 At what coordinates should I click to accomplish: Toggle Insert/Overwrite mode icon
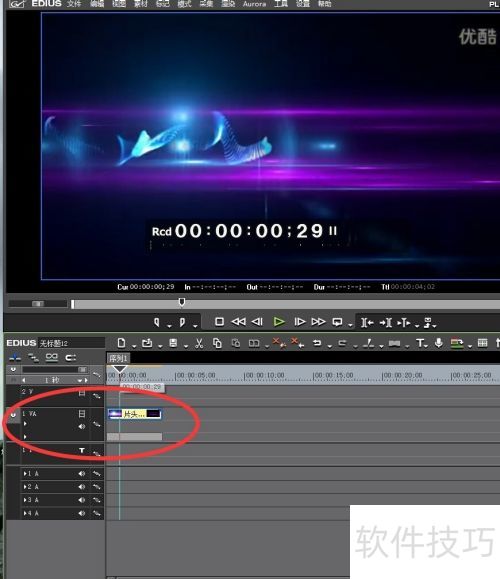coord(15,357)
